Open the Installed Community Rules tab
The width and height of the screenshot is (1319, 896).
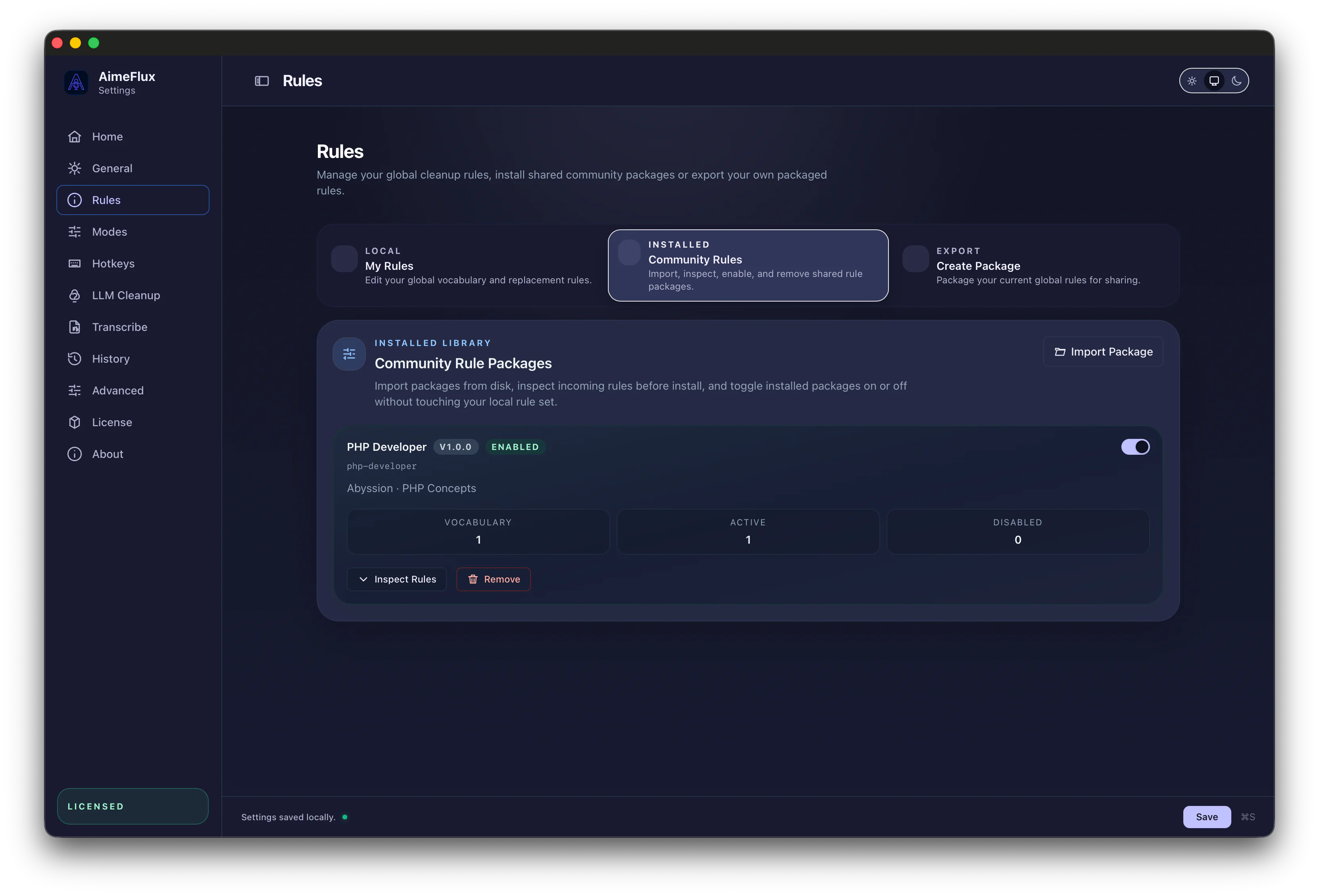point(748,265)
